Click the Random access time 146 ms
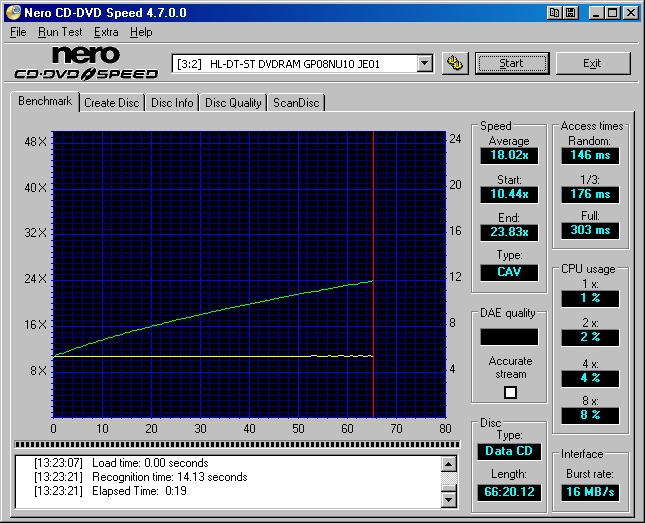 [590, 155]
